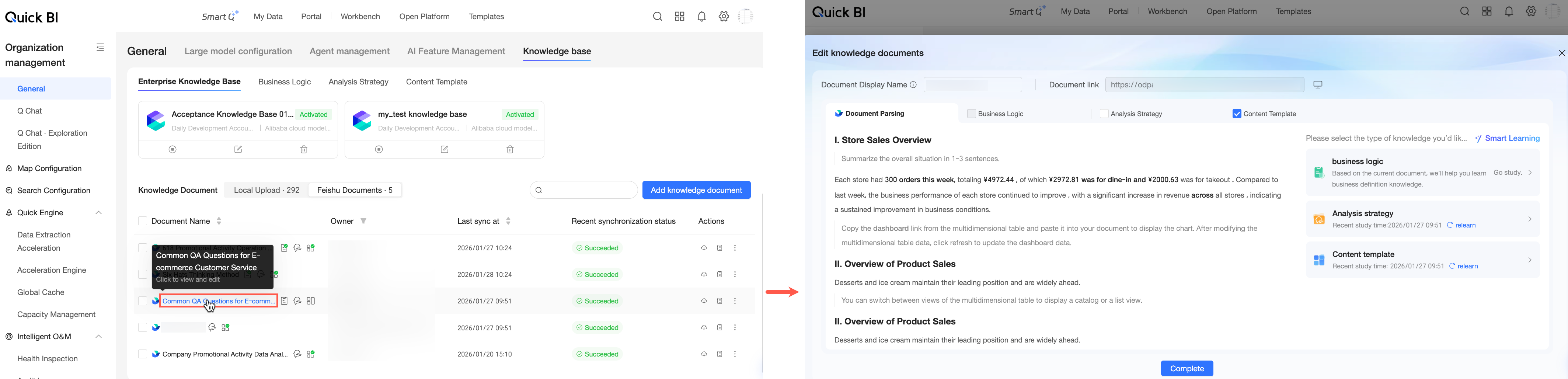1568x379 pixels.
Task: Sort the table by Document Name arrows
Action: click(219, 222)
